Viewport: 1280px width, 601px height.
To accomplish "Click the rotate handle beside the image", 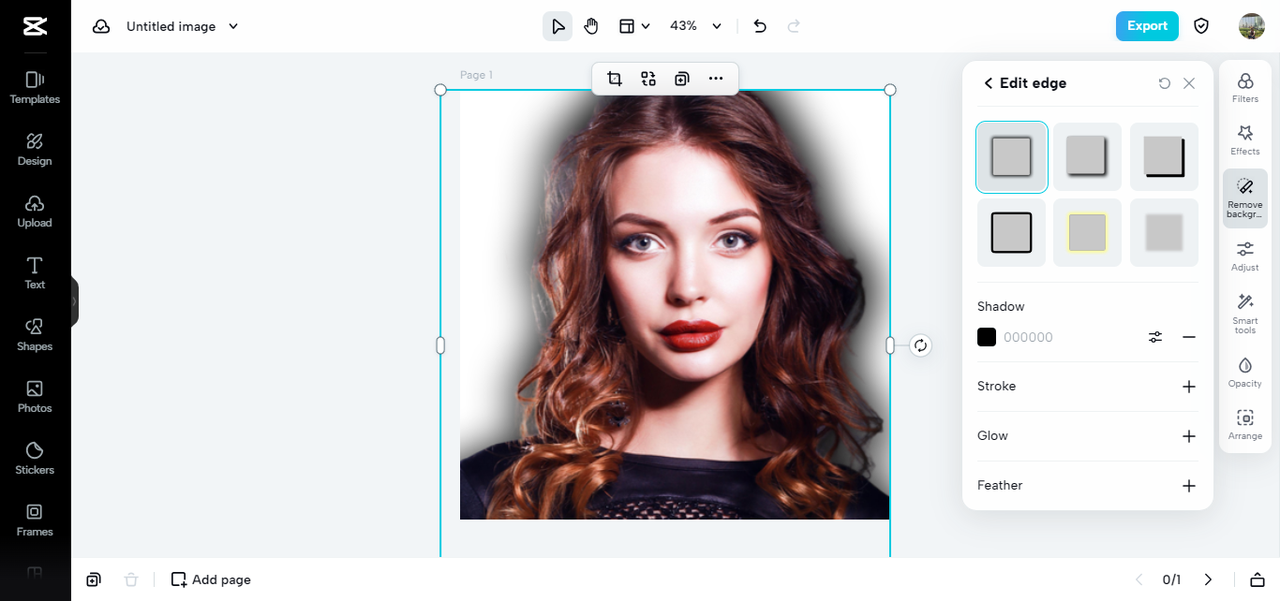I will coord(921,345).
